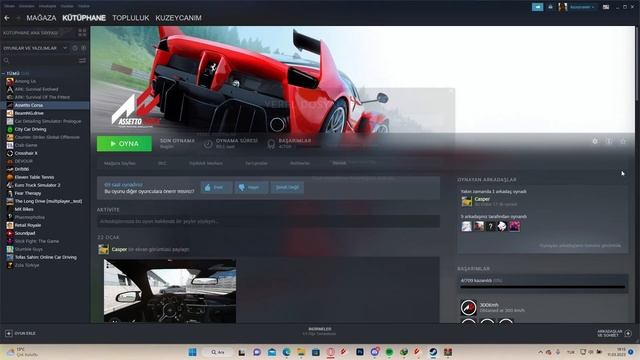Start the game with the OYNA button
The image size is (640, 360).
point(124,144)
